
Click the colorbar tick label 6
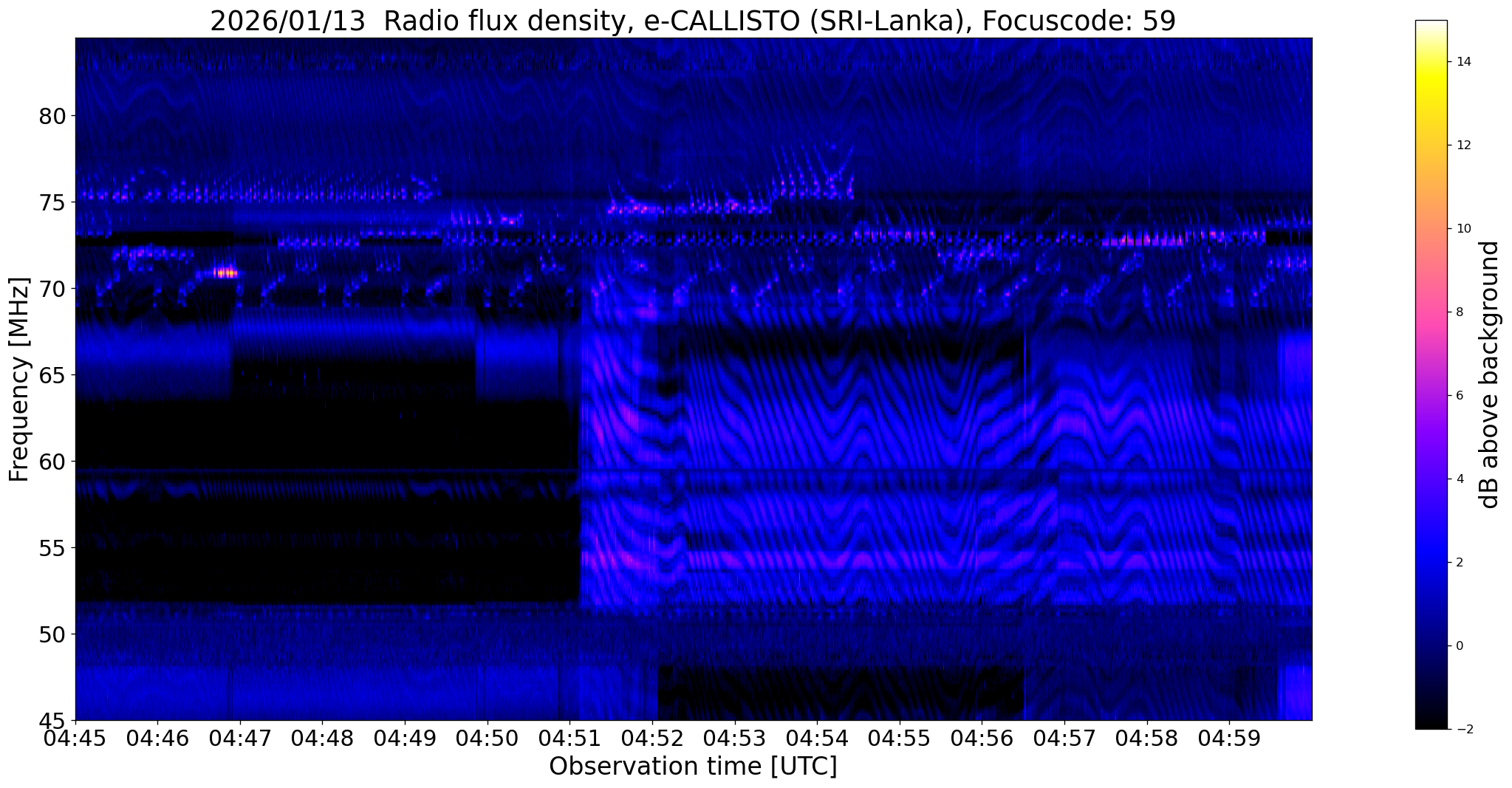pos(1459,396)
